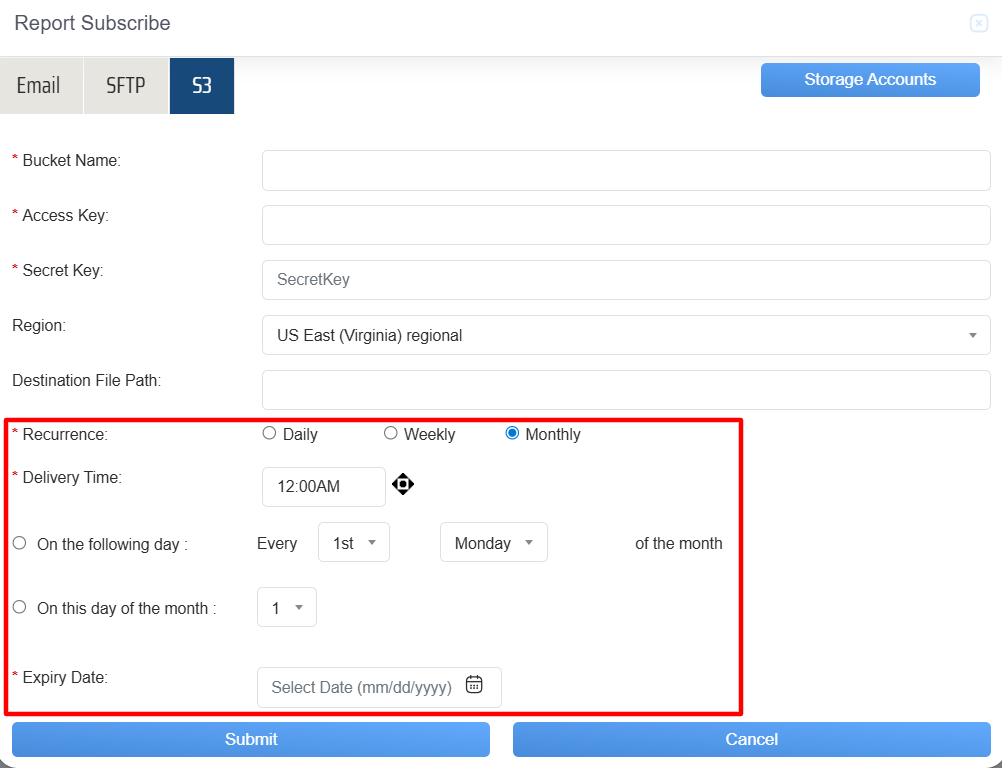Close the Report Subscribe dialog
1002x768 pixels.
point(978,24)
